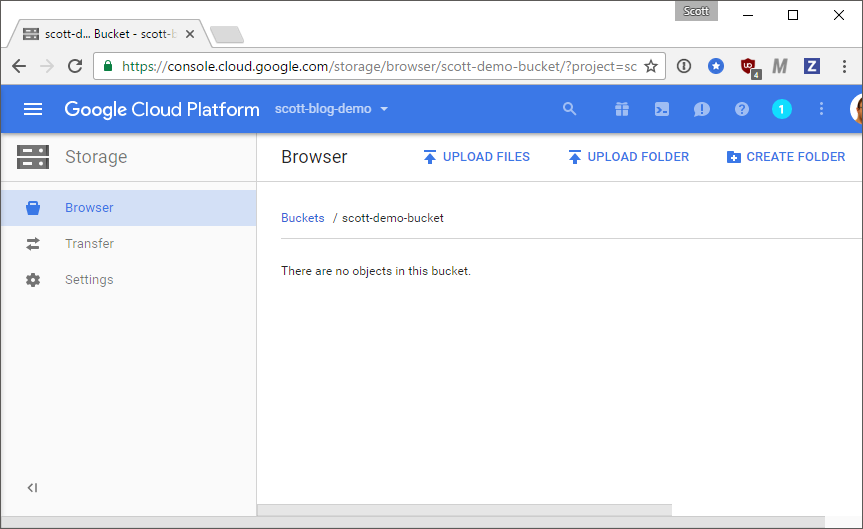Open the feedback alert icon
Image resolution: width=863 pixels, height=529 pixels.
tap(702, 109)
